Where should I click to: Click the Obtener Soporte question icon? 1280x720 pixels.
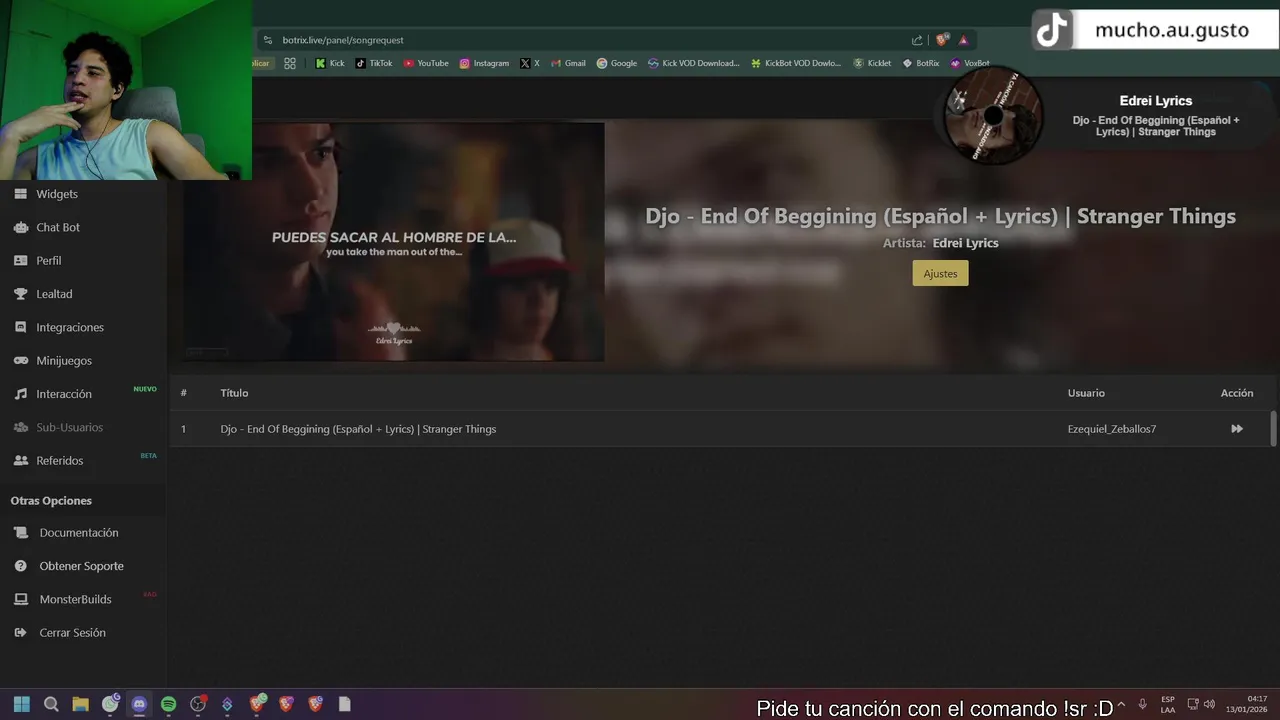point(20,566)
